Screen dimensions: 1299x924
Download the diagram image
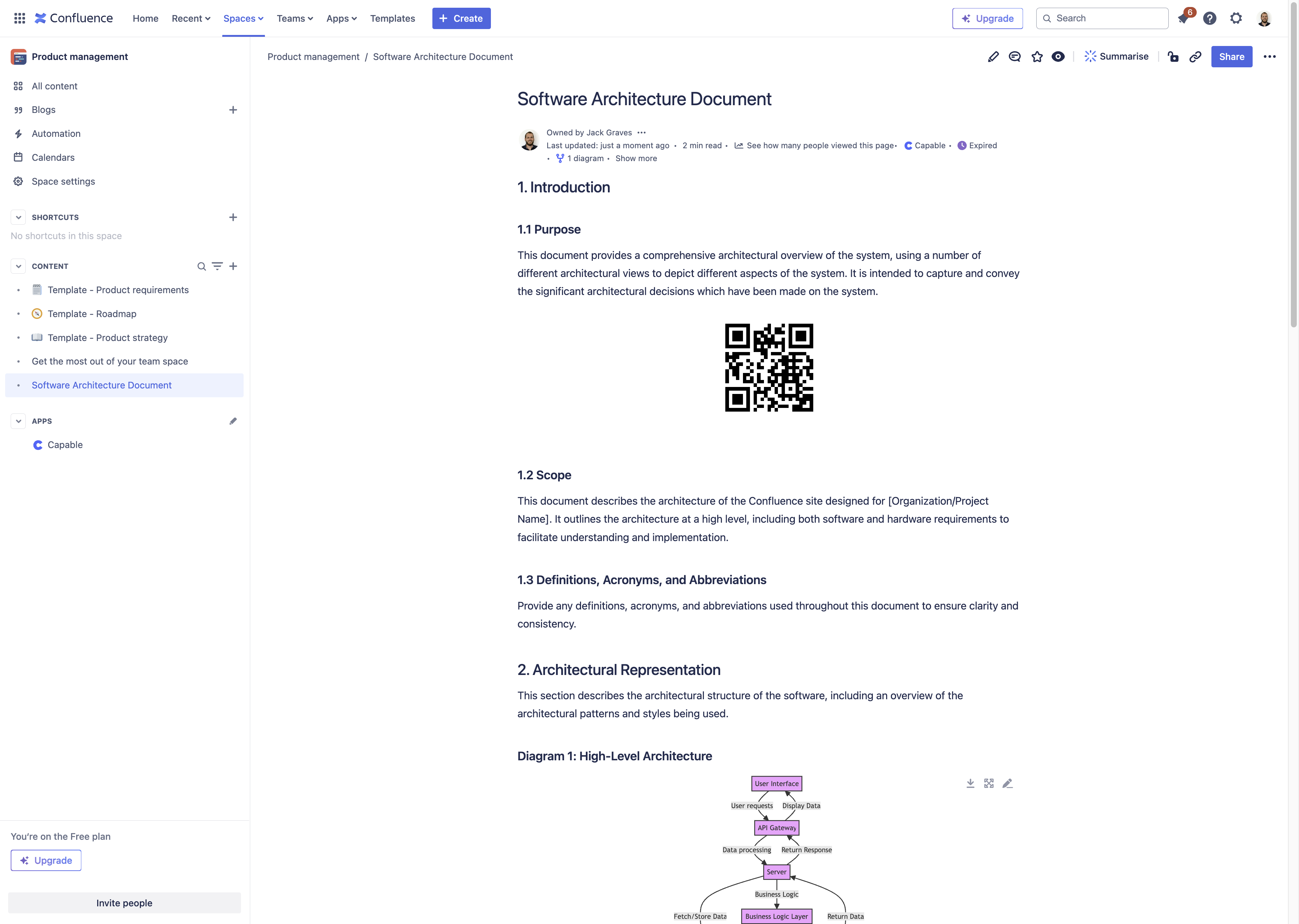970,783
